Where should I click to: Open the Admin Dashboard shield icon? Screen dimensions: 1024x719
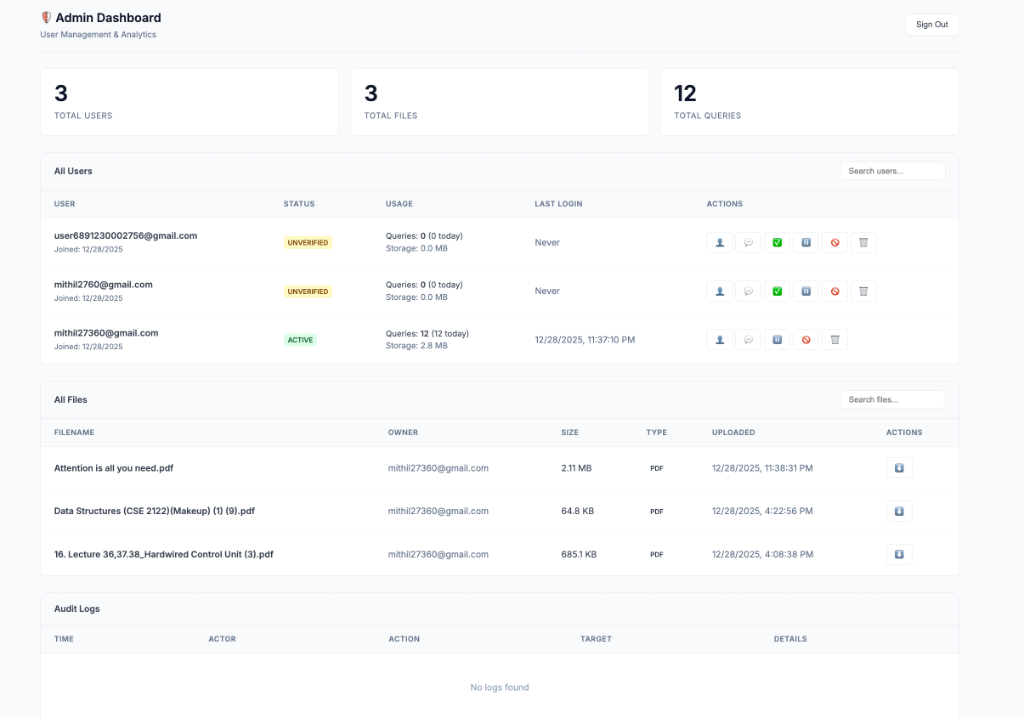(44, 16)
